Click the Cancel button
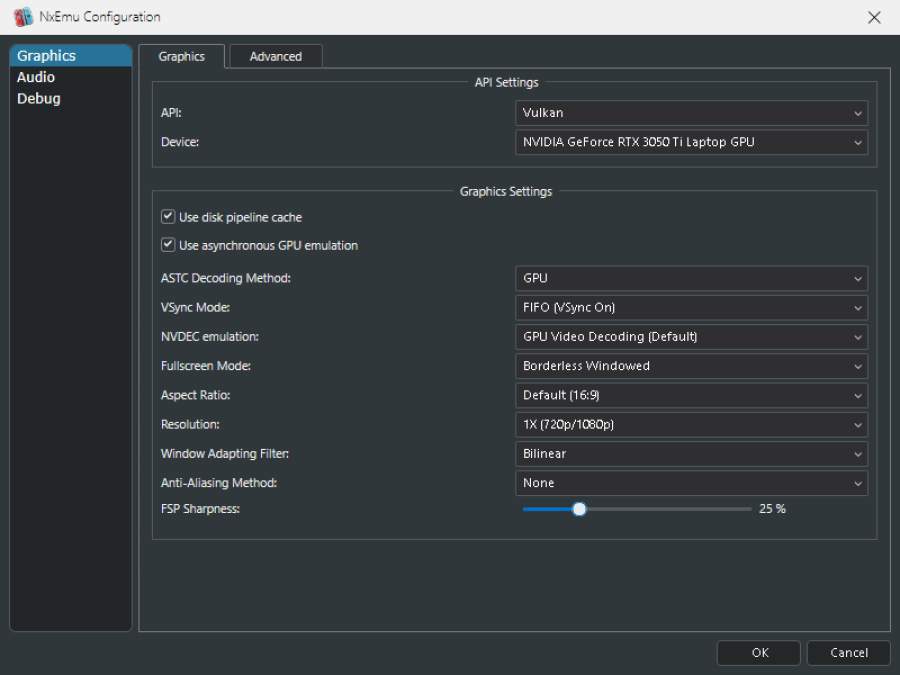Viewport: 900px width, 675px height. click(x=848, y=653)
